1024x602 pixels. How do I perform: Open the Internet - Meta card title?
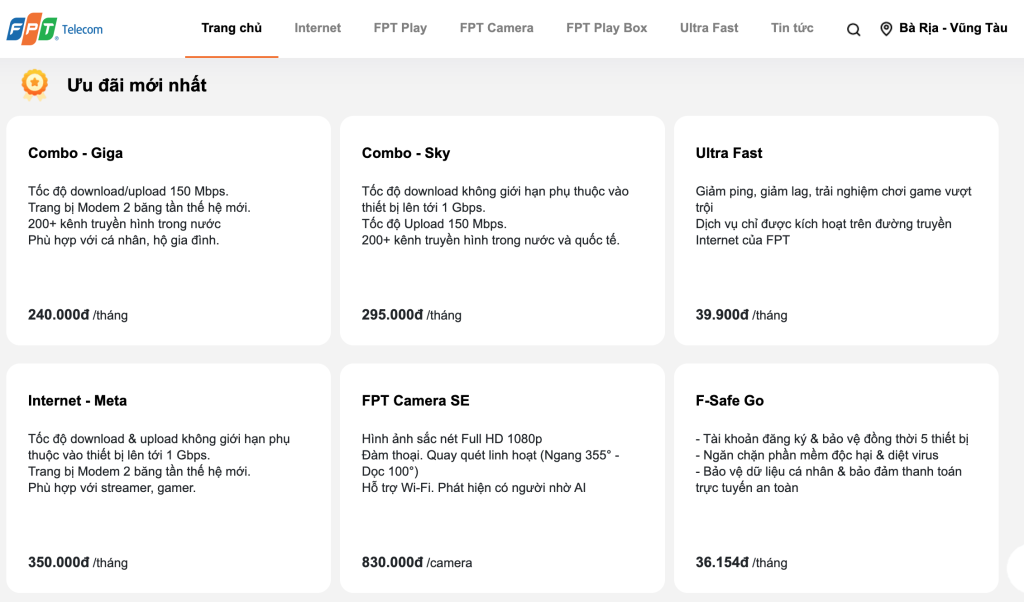(x=77, y=400)
